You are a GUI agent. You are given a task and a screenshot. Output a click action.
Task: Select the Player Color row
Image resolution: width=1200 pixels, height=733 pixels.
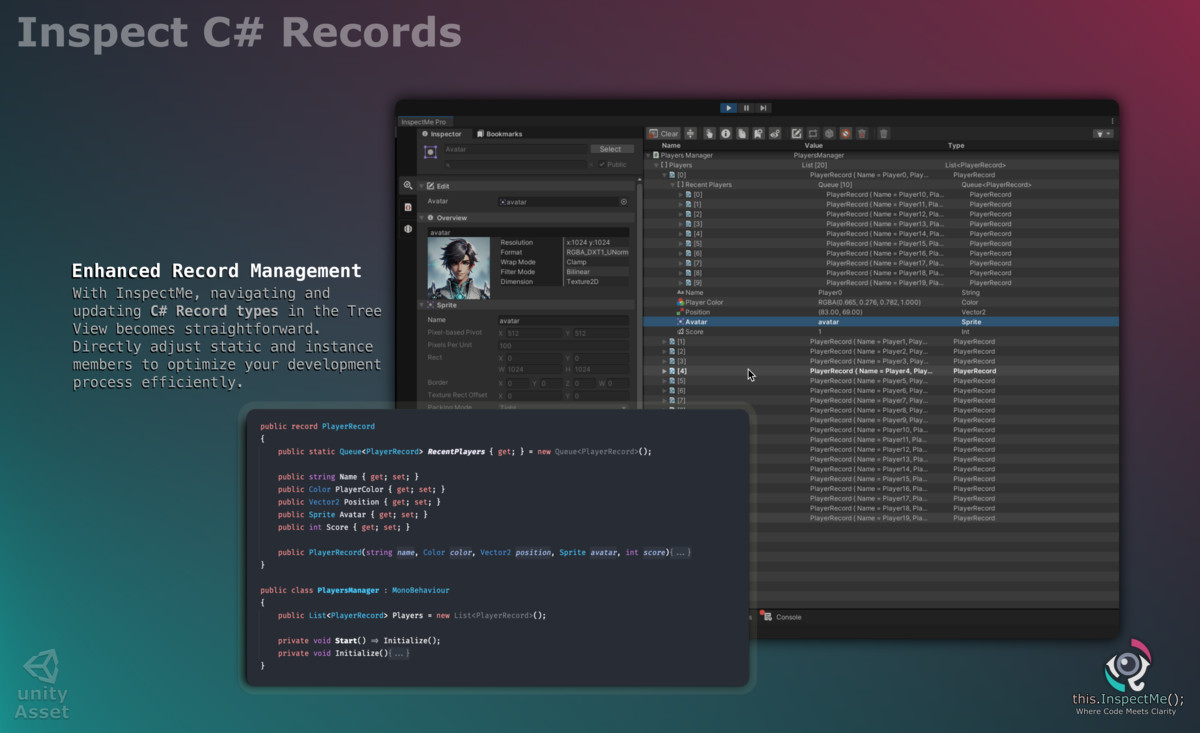881,302
